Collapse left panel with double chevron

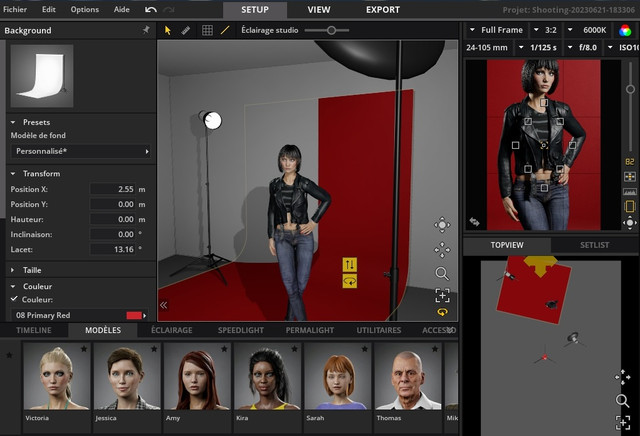164,305
